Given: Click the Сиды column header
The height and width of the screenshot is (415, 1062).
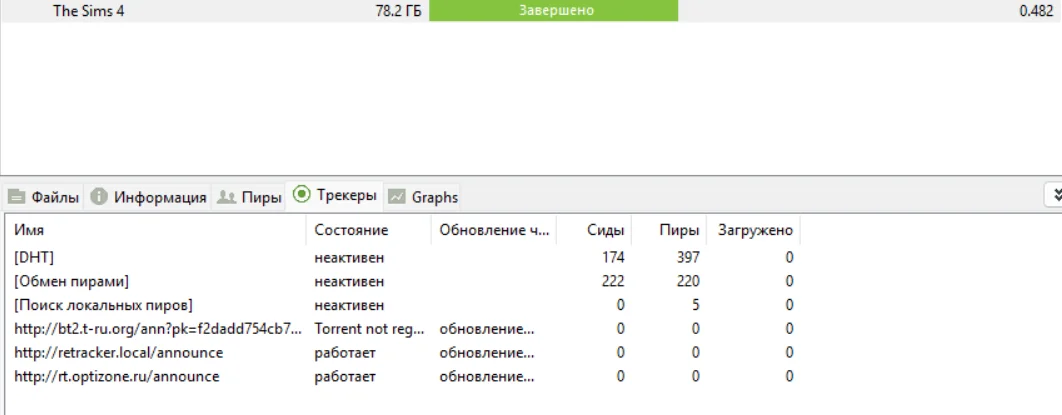Looking at the screenshot, I should (606, 230).
